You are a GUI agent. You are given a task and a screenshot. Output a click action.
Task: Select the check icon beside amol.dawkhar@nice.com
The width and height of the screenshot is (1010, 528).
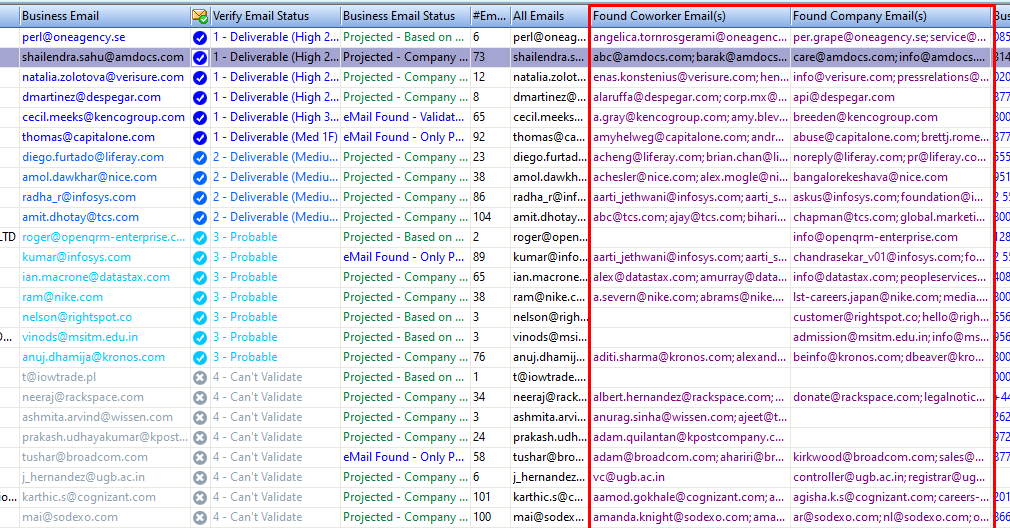200,177
